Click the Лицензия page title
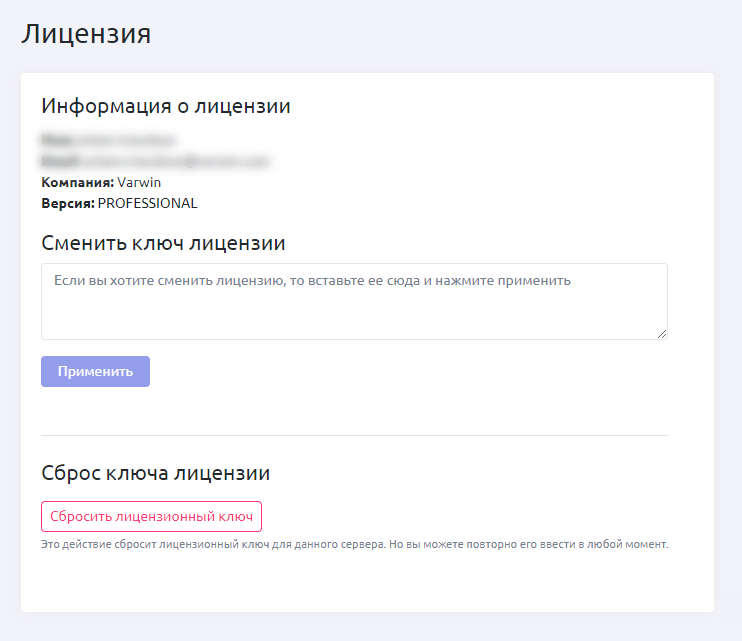This screenshot has width=742, height=641. point(86,33)
